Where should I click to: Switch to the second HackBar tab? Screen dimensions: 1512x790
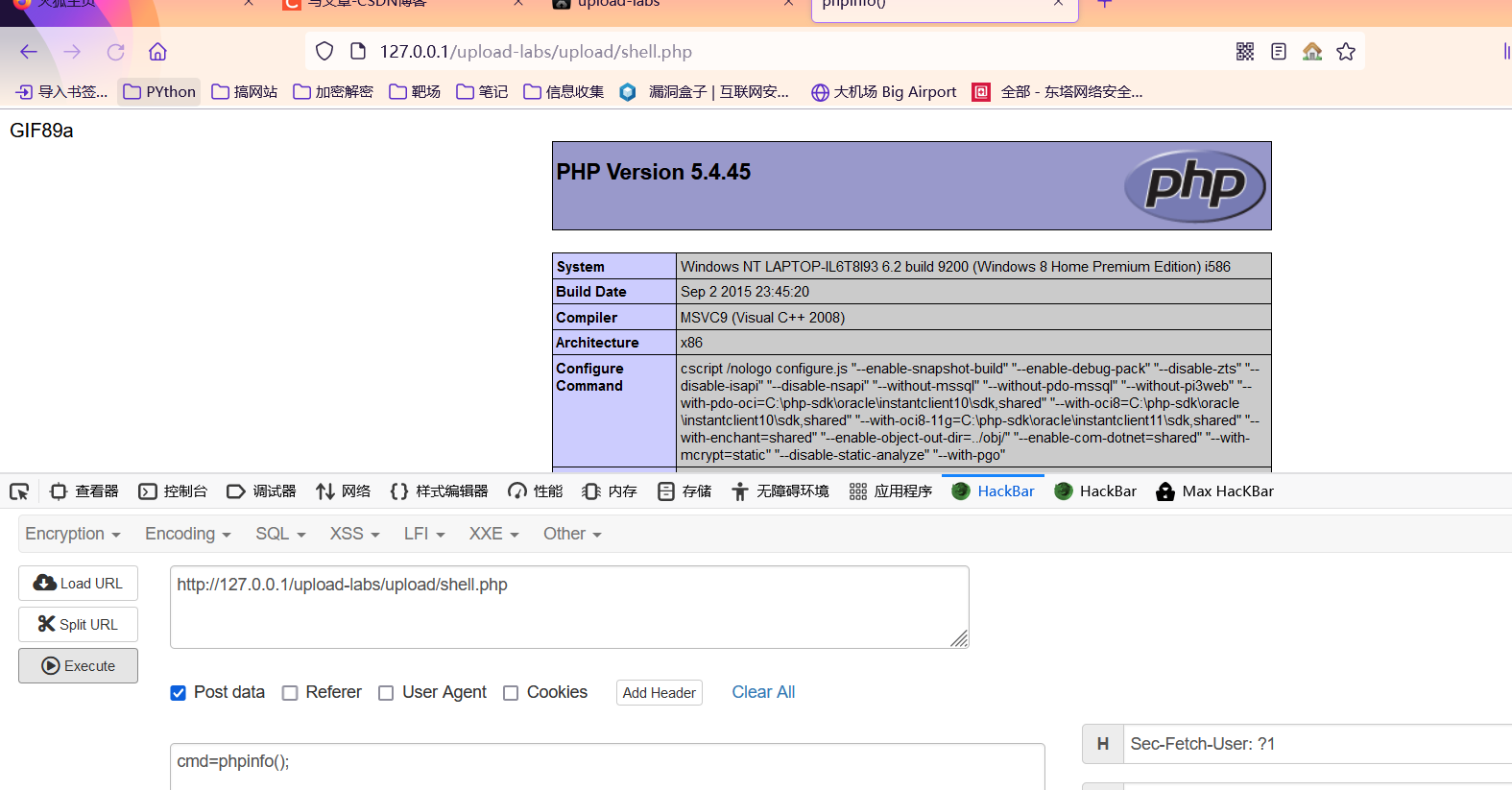[x=1095, y=491]
